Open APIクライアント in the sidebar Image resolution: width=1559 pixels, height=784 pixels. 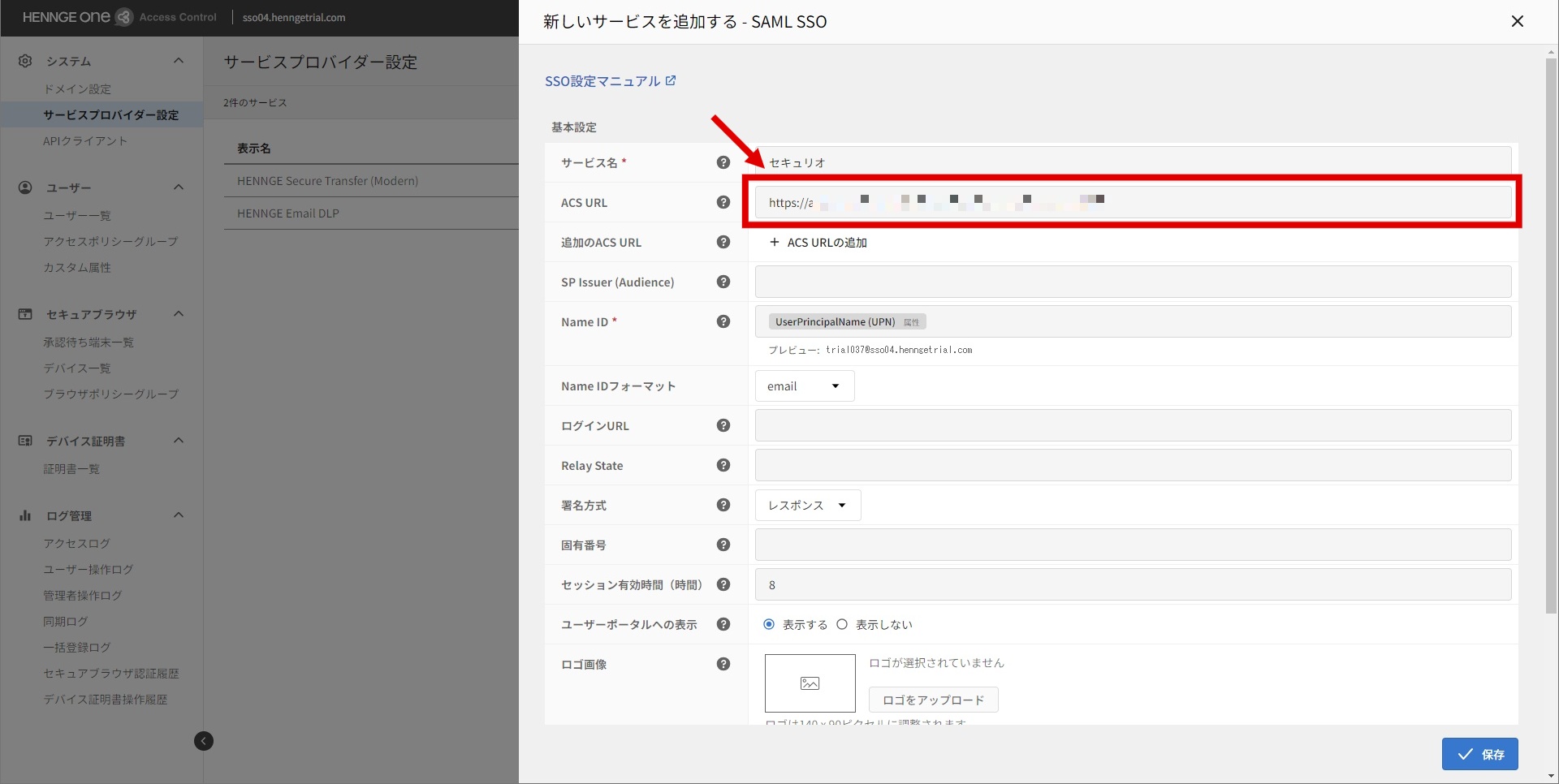pos(85,140)
